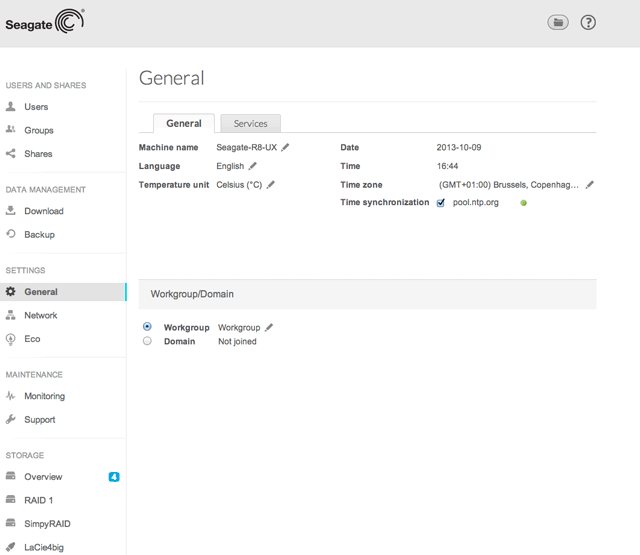Click the Eco bulb icon
This screenshot has height=555, width=640.
pyautogui.click(x=11, y=339)
